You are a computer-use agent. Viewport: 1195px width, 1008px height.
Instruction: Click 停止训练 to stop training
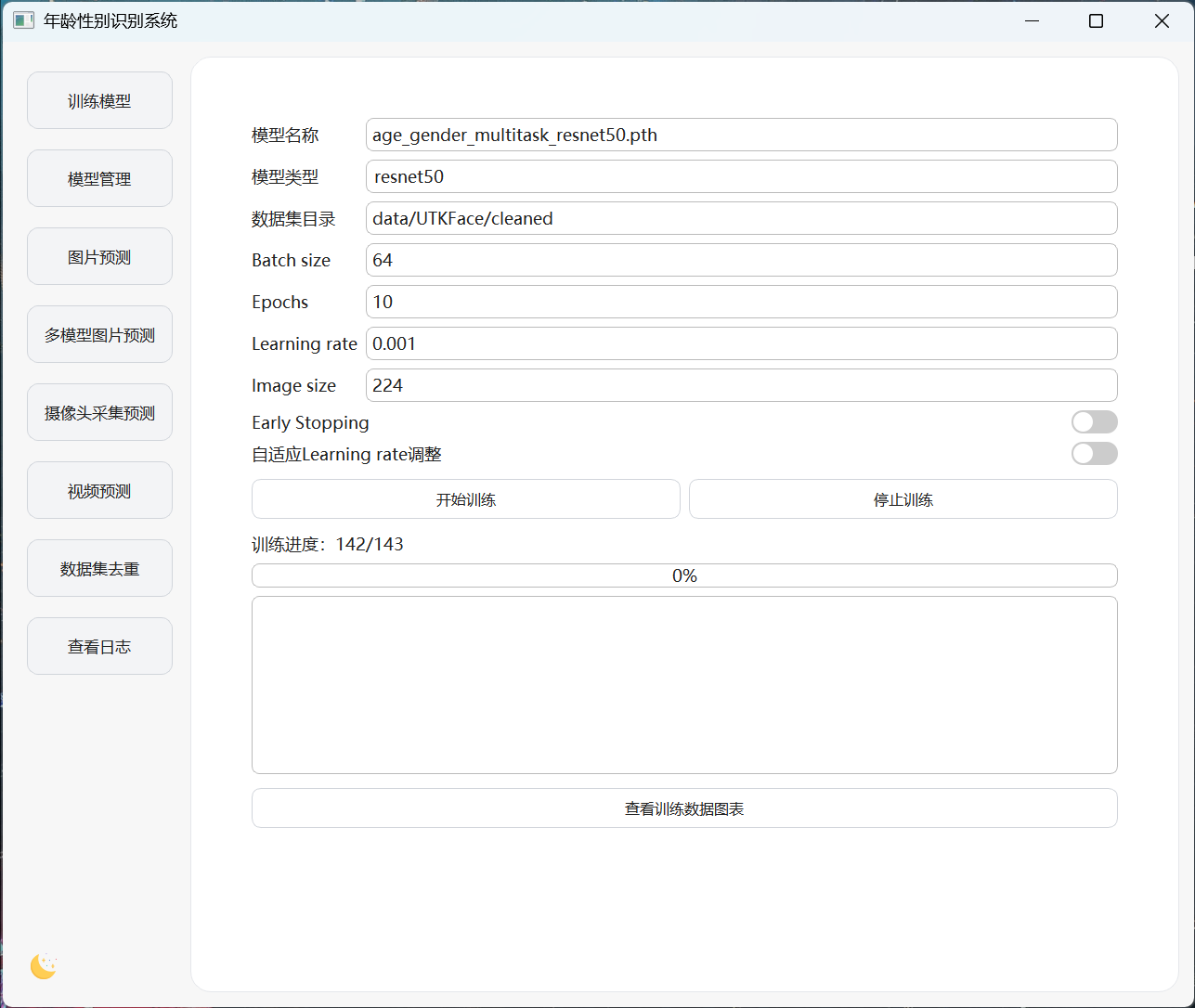[903, 499]
